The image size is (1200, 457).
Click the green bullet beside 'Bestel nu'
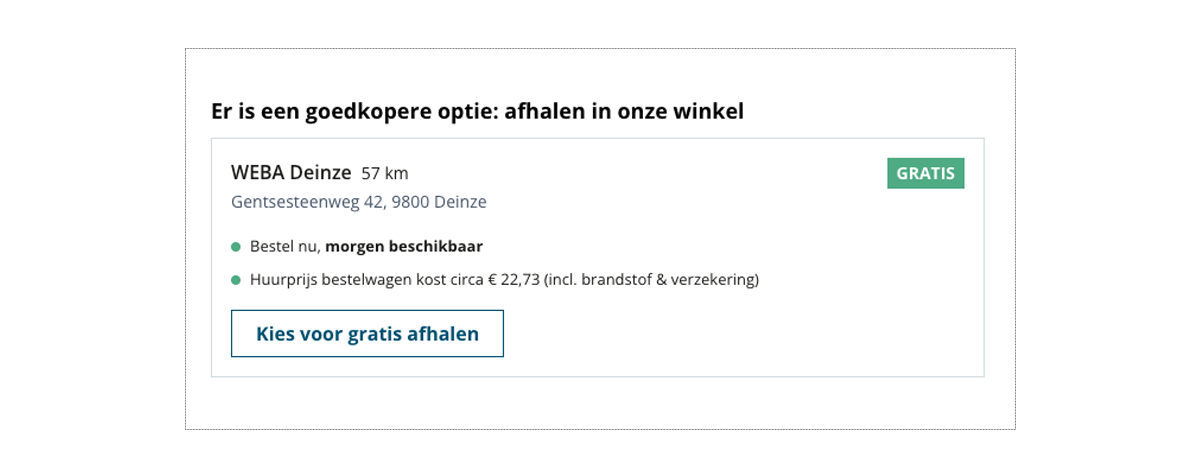click(236, 246)
